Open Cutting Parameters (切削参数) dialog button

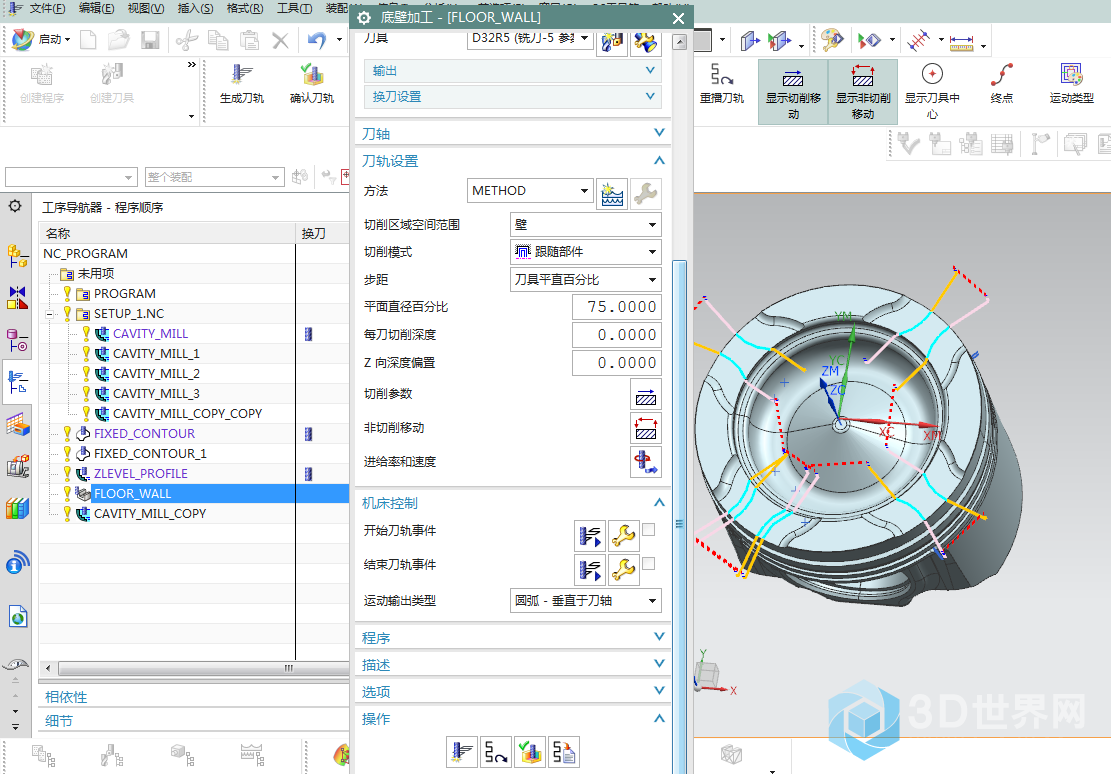pyautogui.click(x=645, y=394)
